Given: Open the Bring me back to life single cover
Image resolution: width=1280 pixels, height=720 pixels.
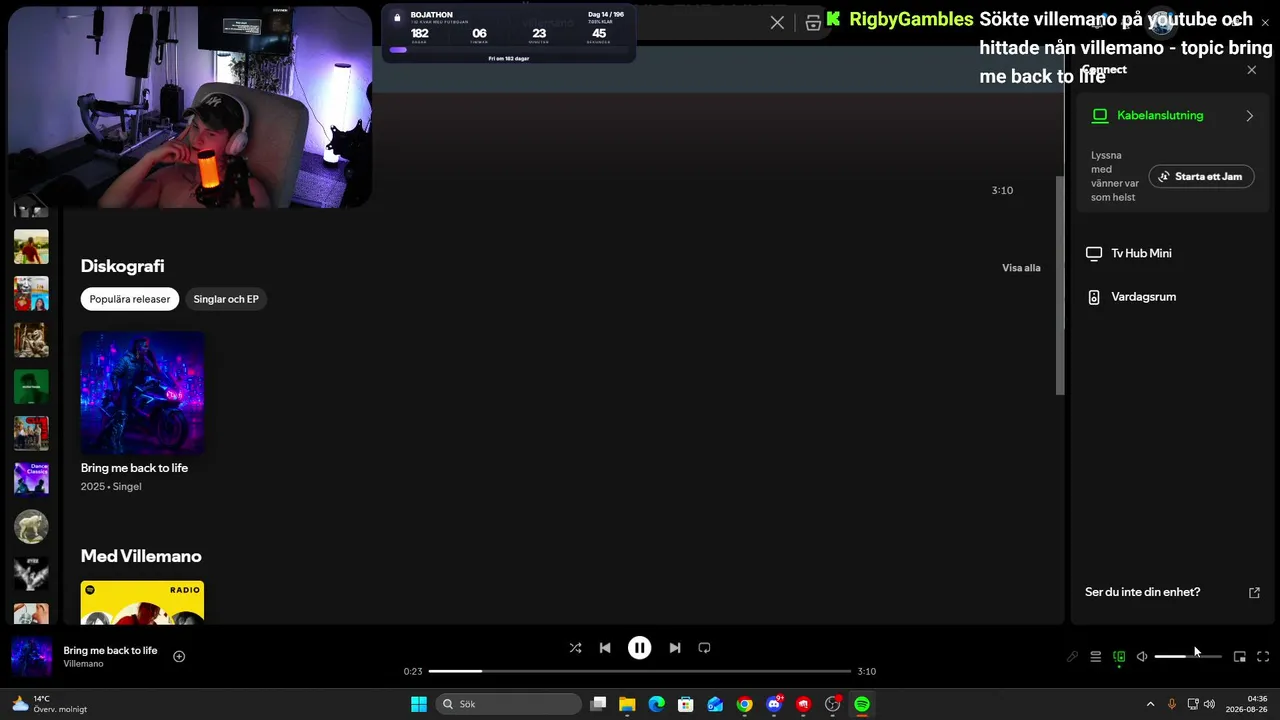Looking at the screenshot, I should pyautogui.click(x=142, y=393).
